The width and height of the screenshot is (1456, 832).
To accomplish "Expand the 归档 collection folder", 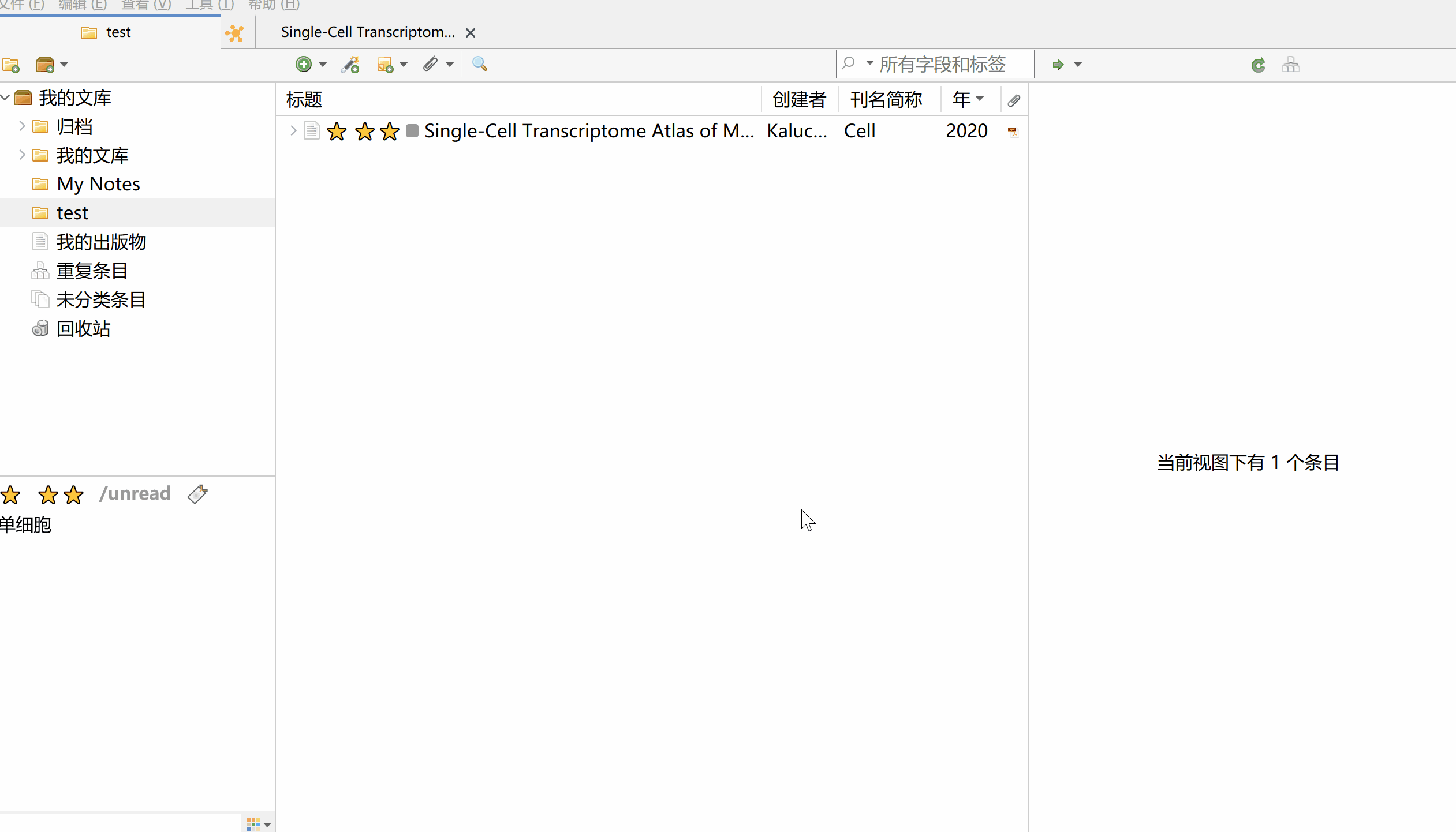I will point(22,126).
